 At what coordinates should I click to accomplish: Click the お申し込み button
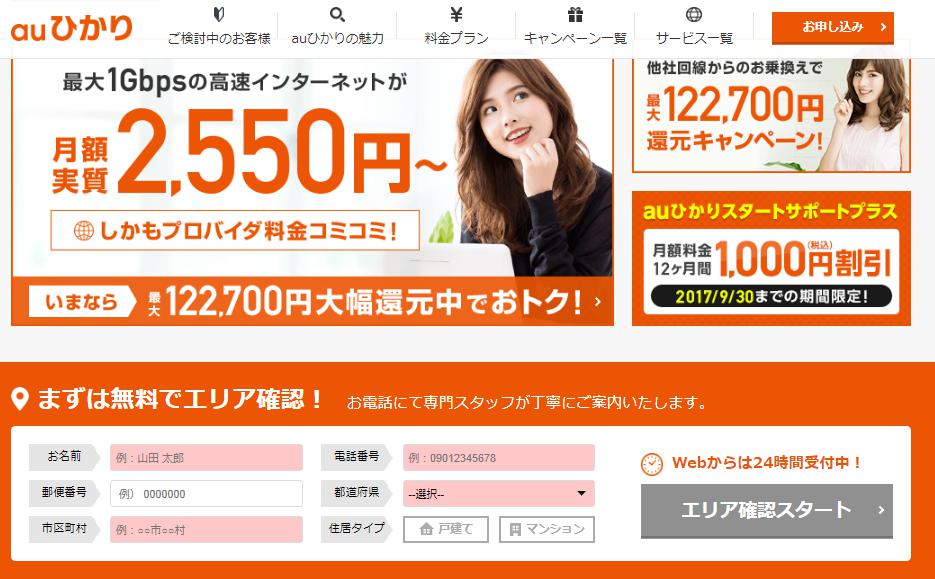tap(832, 27)
